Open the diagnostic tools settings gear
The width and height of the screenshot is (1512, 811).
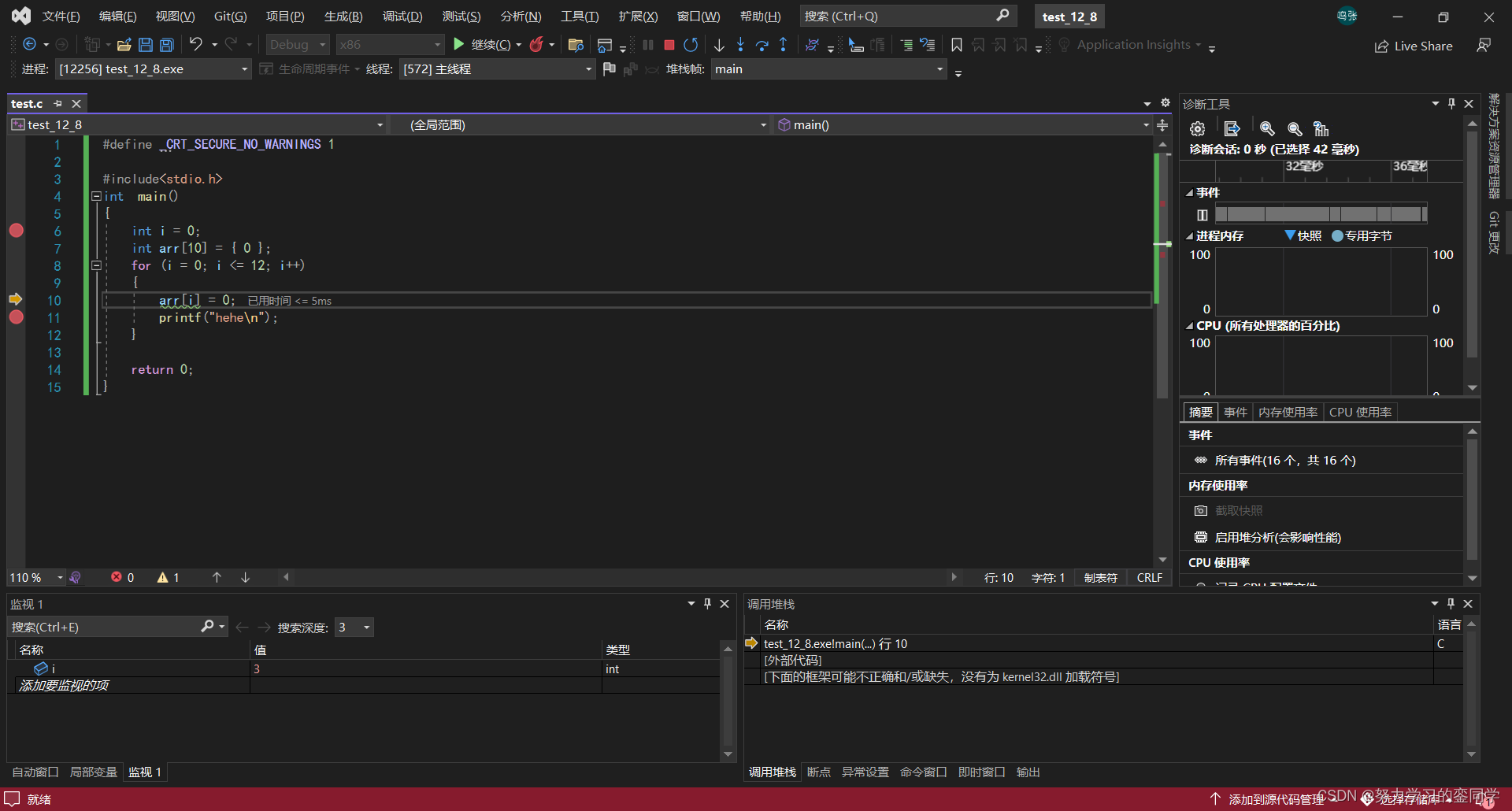coord(1197,129)
